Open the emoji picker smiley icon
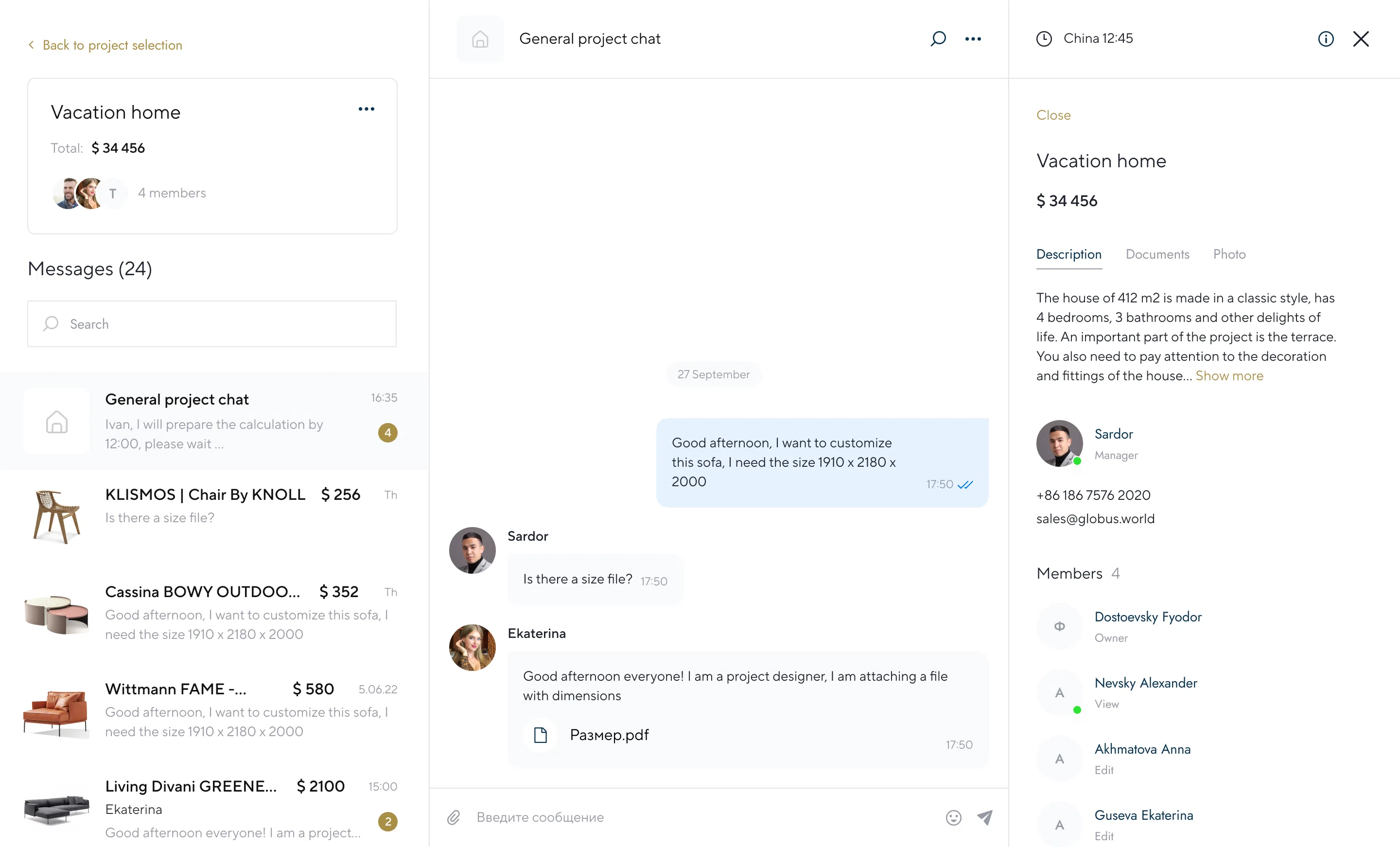 [953, 817]
